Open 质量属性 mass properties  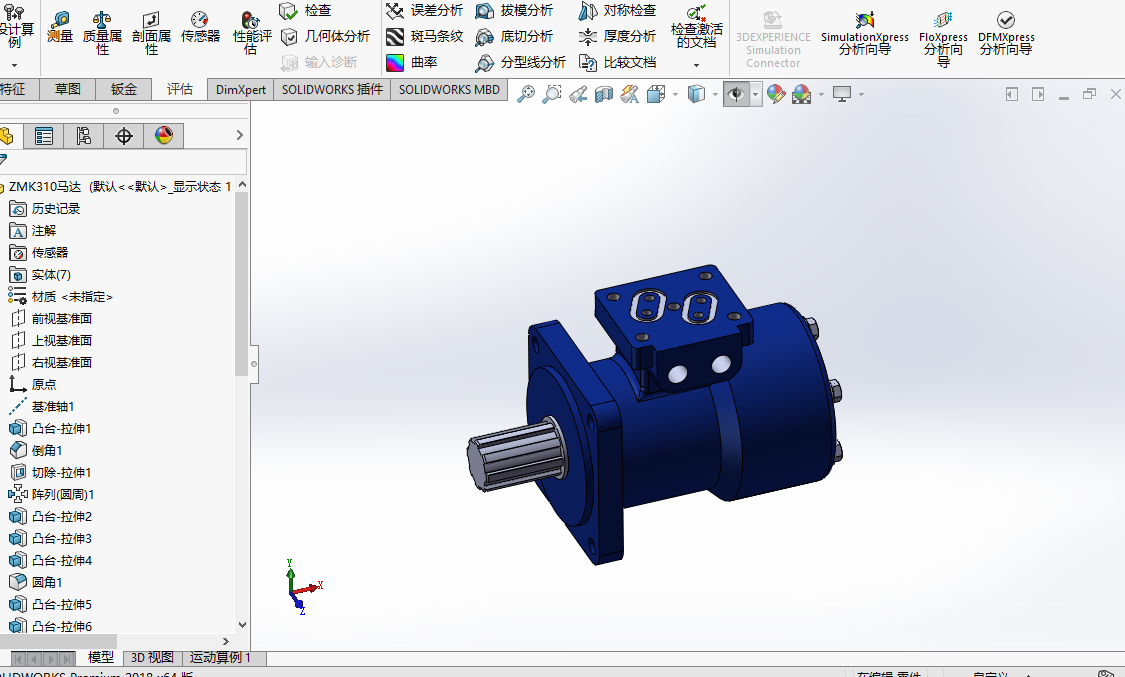click(102, 33)
